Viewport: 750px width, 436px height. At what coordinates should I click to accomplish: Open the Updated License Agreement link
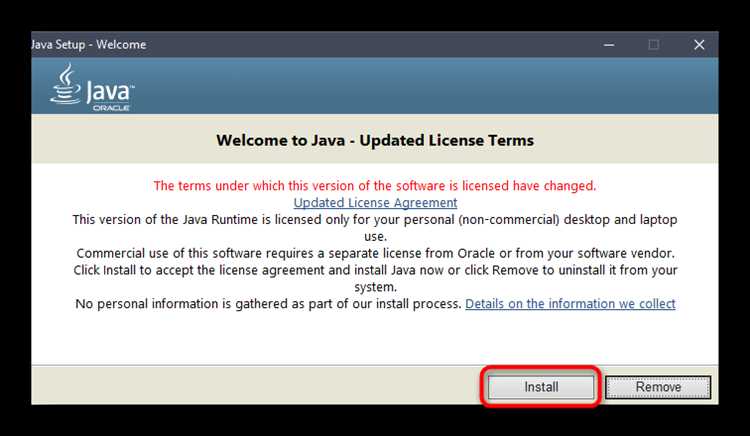tap(375, 202)
